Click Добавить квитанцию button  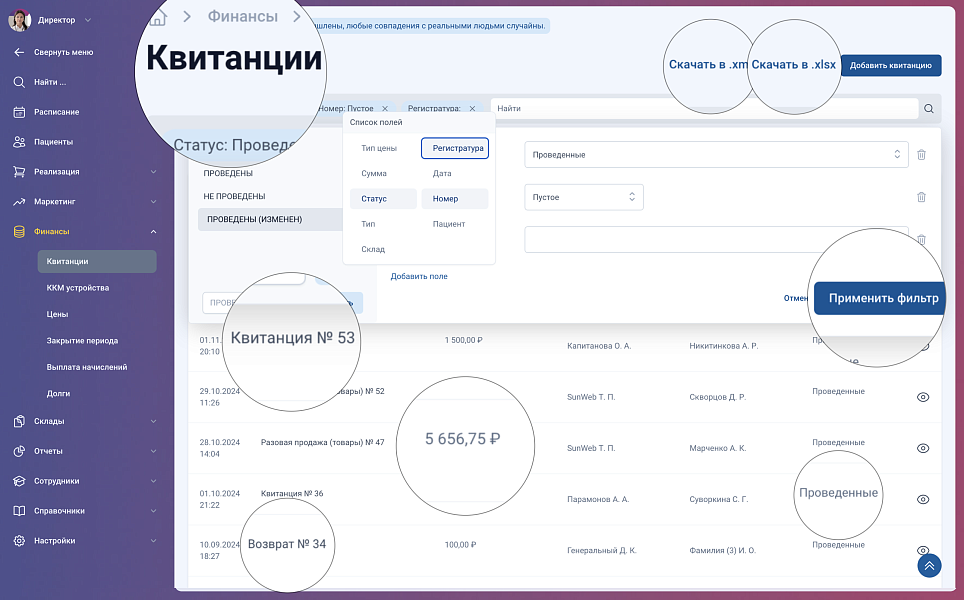click(x=890, y=66)
